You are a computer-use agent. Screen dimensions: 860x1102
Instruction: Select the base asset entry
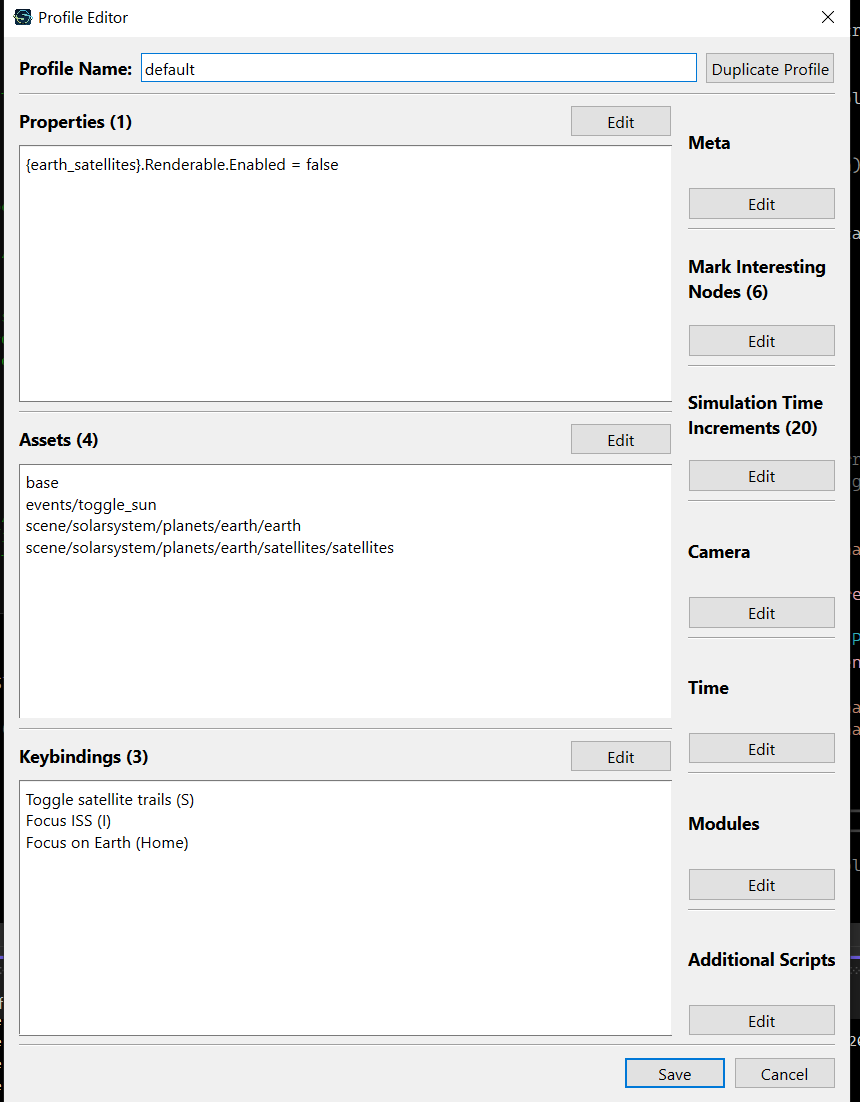click(42, 482)
